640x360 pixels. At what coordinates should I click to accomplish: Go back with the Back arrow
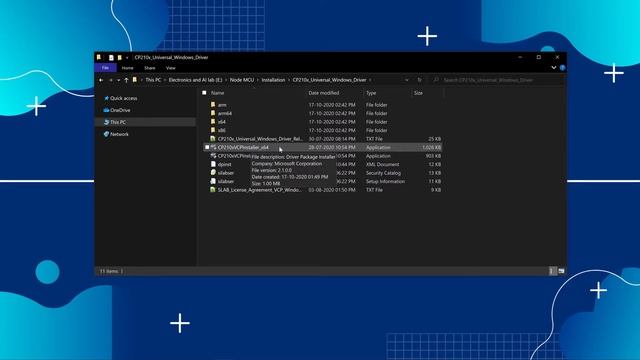pyautogui.click(x=101, y=80)
